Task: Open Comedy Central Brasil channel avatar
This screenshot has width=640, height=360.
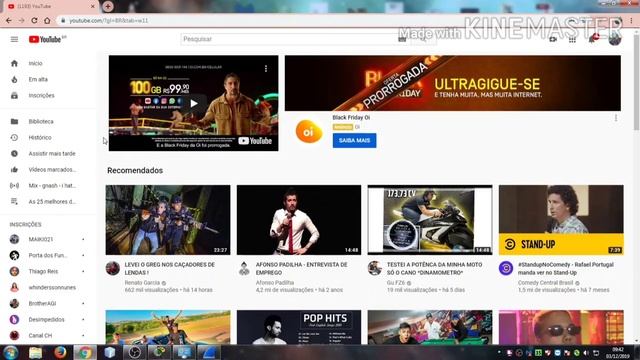Action: pyautogui.click(x=506, y=268)
